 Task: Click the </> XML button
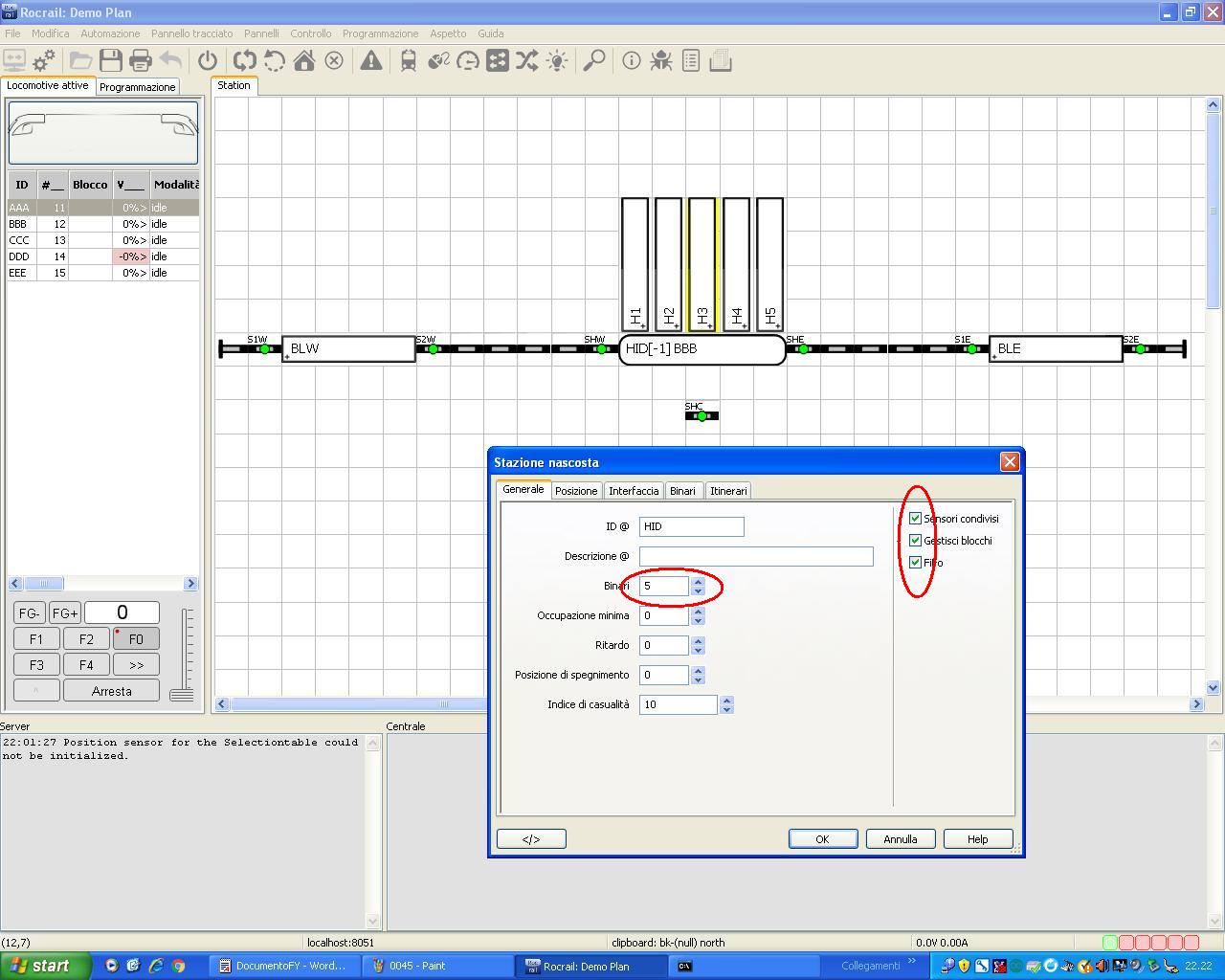click(x=531, y=839)
